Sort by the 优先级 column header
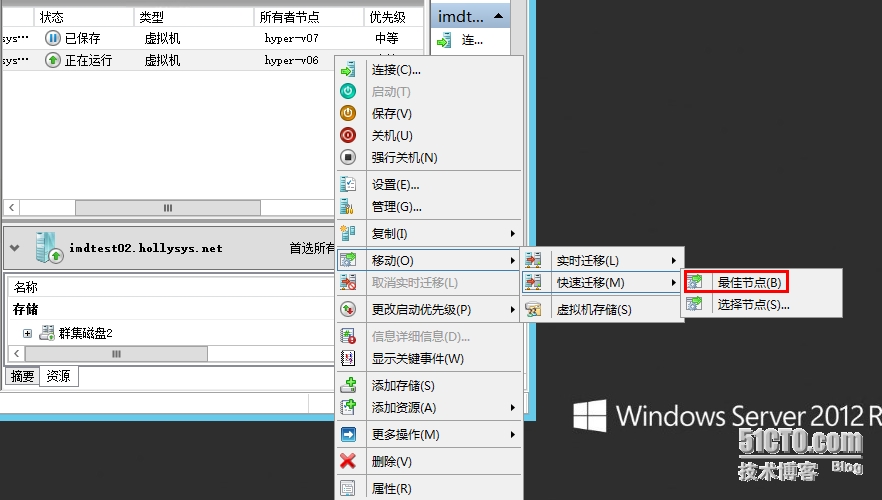The image size is (882, 500). point(394,17)
